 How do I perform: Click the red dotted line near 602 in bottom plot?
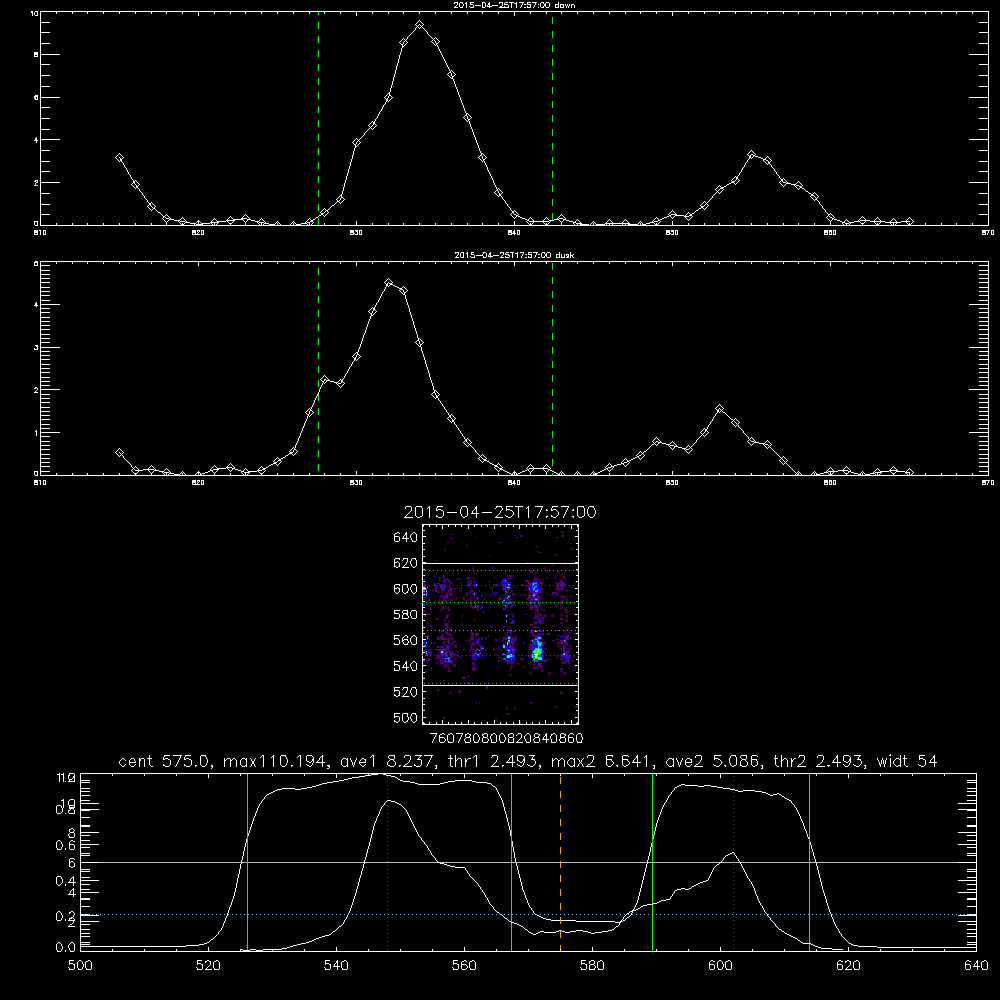733,861
